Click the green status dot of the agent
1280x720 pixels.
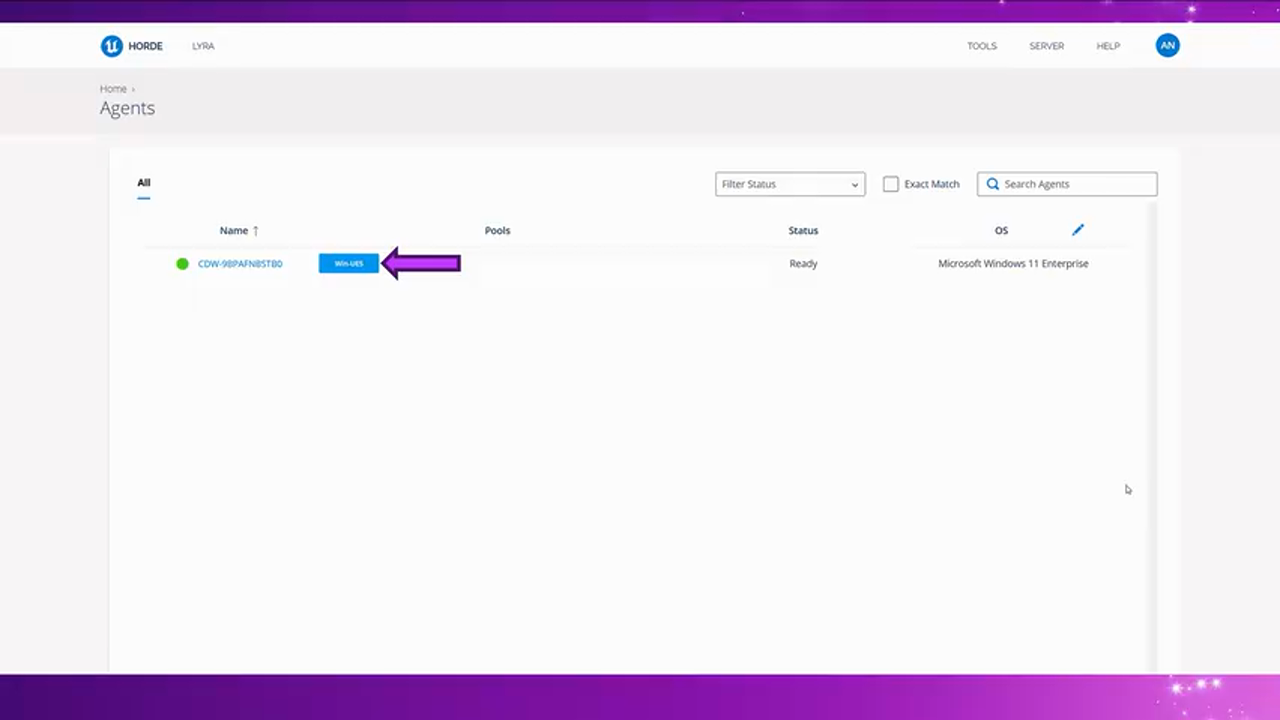[182, 264]
